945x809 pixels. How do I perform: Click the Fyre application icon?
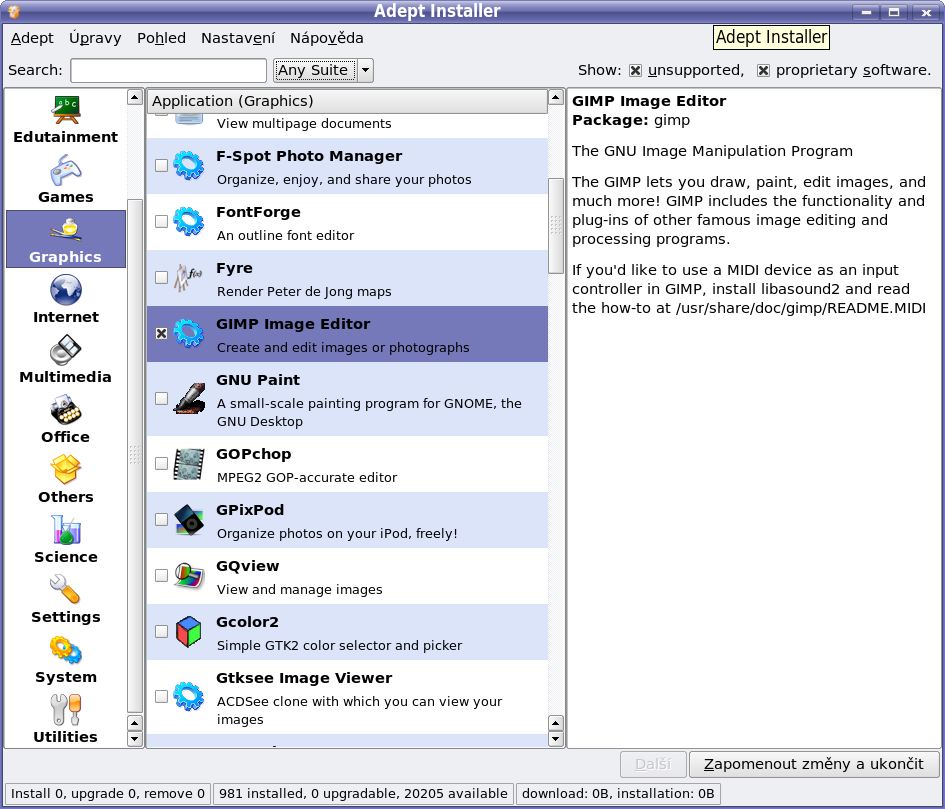[189, 277]
